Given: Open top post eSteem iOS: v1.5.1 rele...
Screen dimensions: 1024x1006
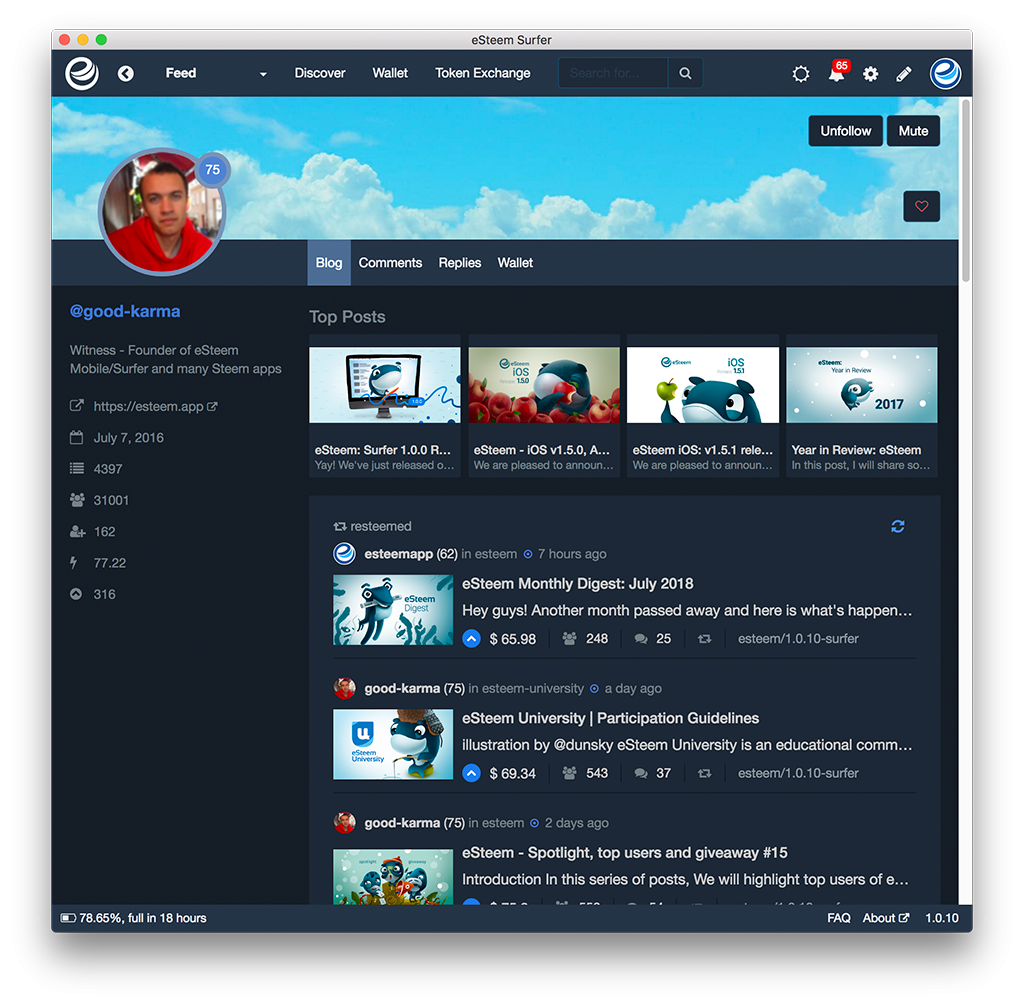Looking at the screenshot, I should [x=703, y=406].
